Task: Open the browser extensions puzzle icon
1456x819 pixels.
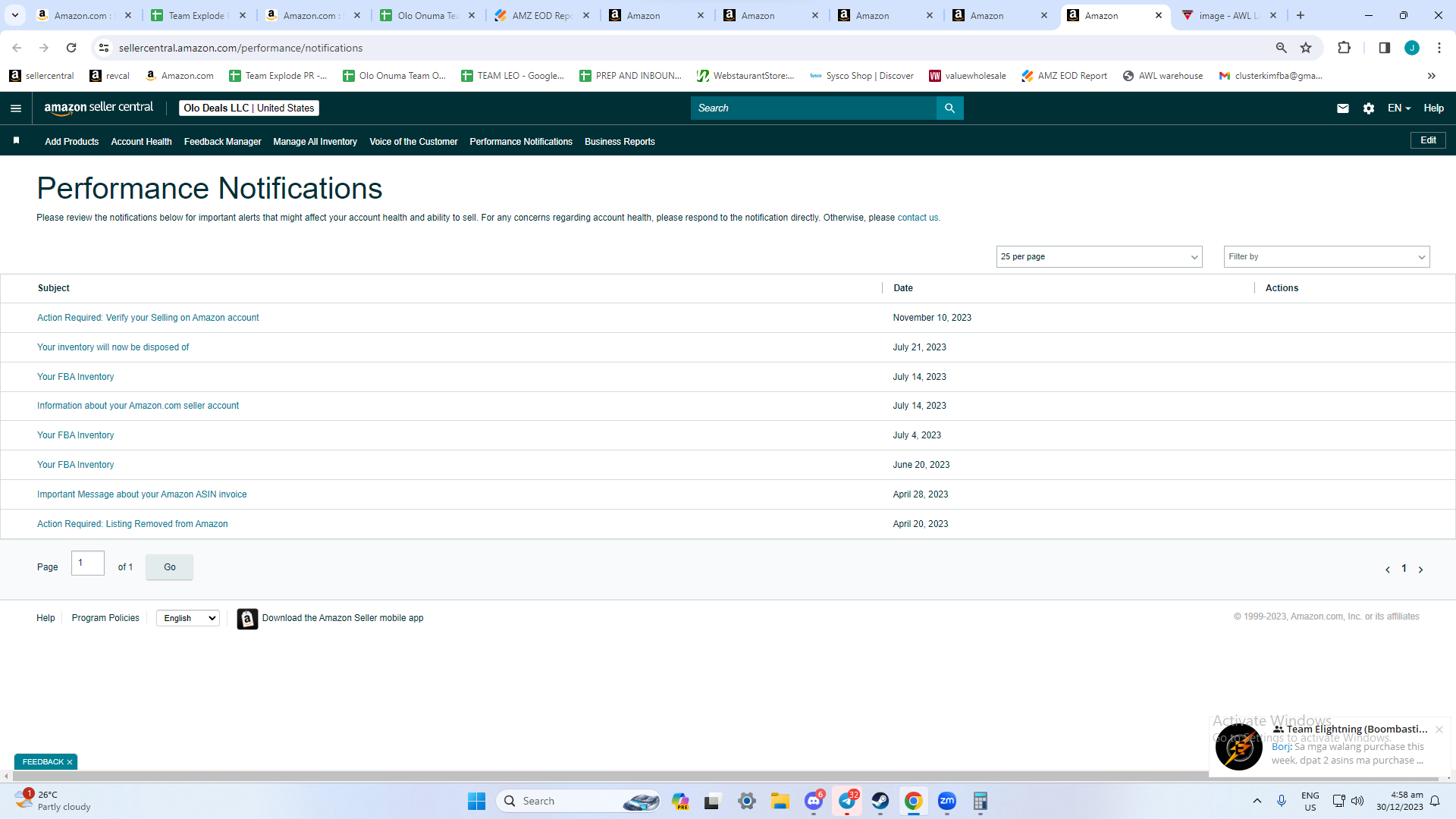Action: click(x=1344, y=48)
